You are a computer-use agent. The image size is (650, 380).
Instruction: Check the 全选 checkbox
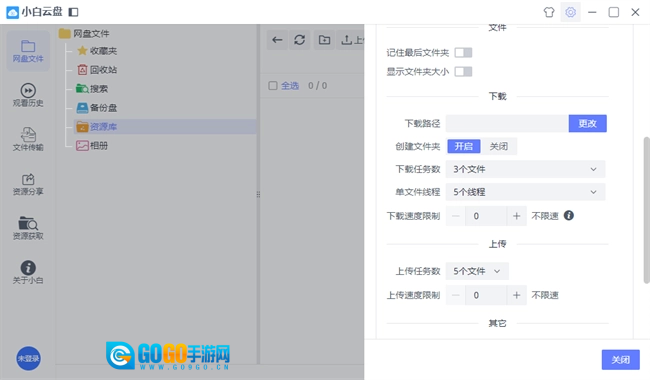coord(273,86)
